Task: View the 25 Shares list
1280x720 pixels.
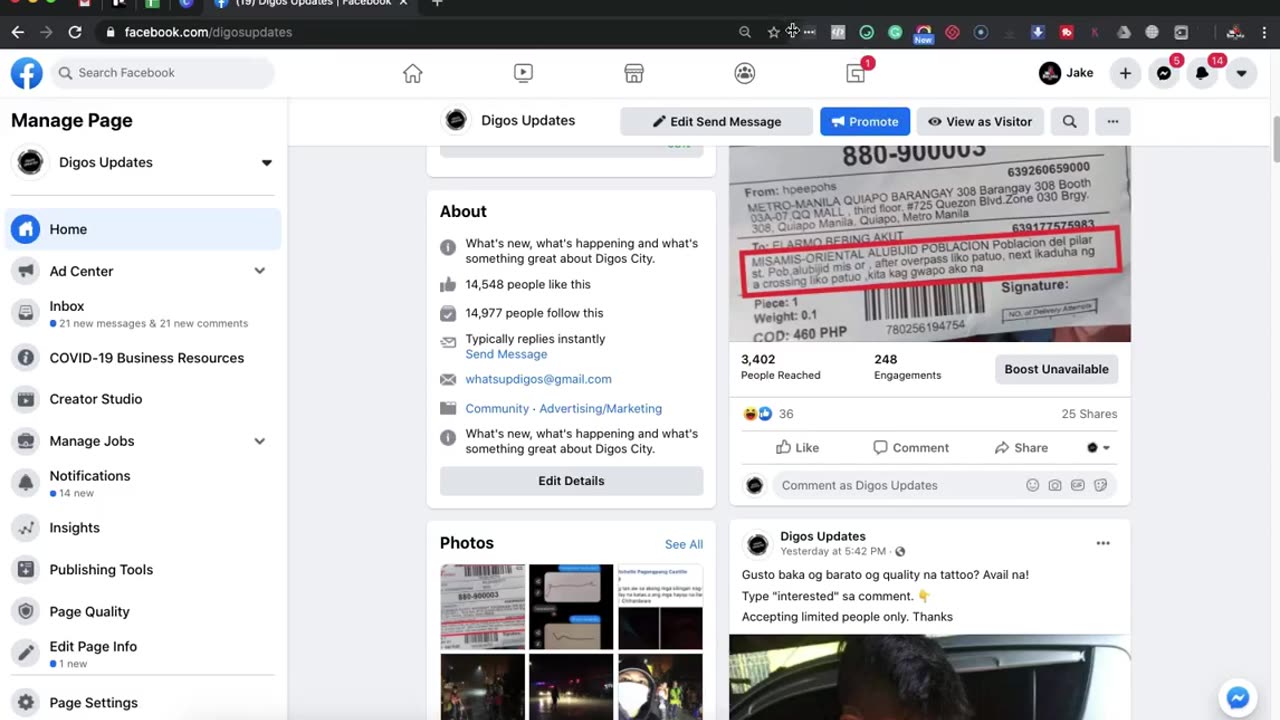Action: tap(1089, 414)
